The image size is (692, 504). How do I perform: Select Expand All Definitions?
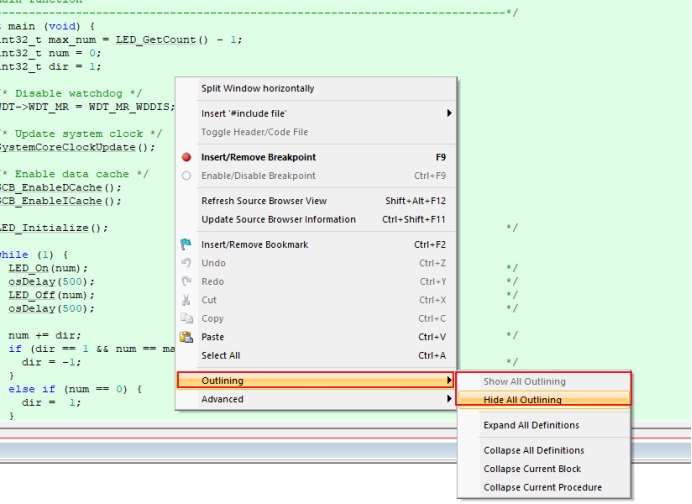click(530, 425)
